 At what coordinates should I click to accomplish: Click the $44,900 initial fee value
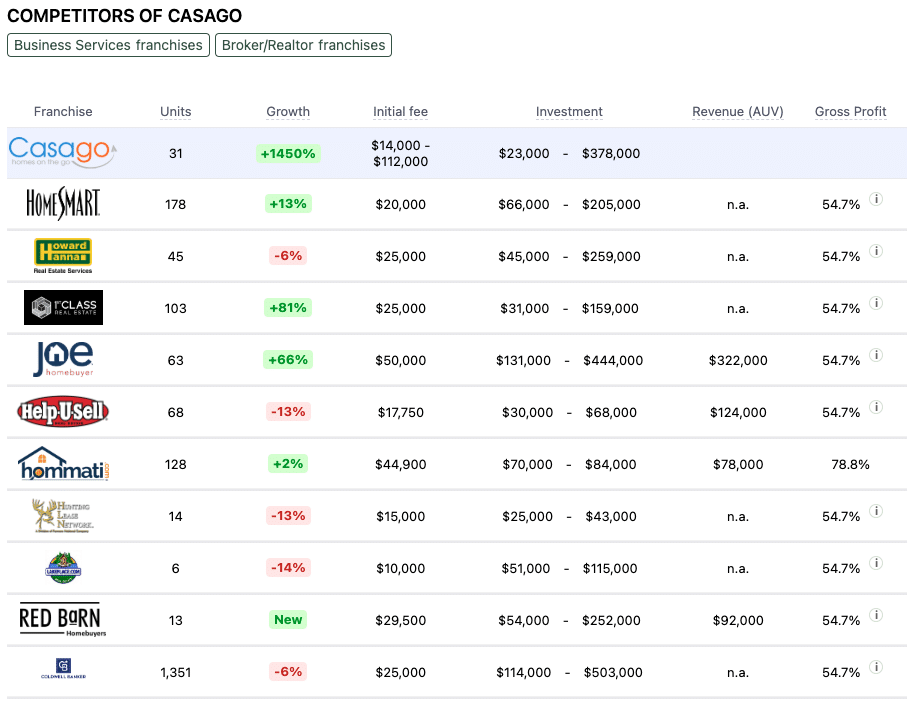(x=400, y=464)
